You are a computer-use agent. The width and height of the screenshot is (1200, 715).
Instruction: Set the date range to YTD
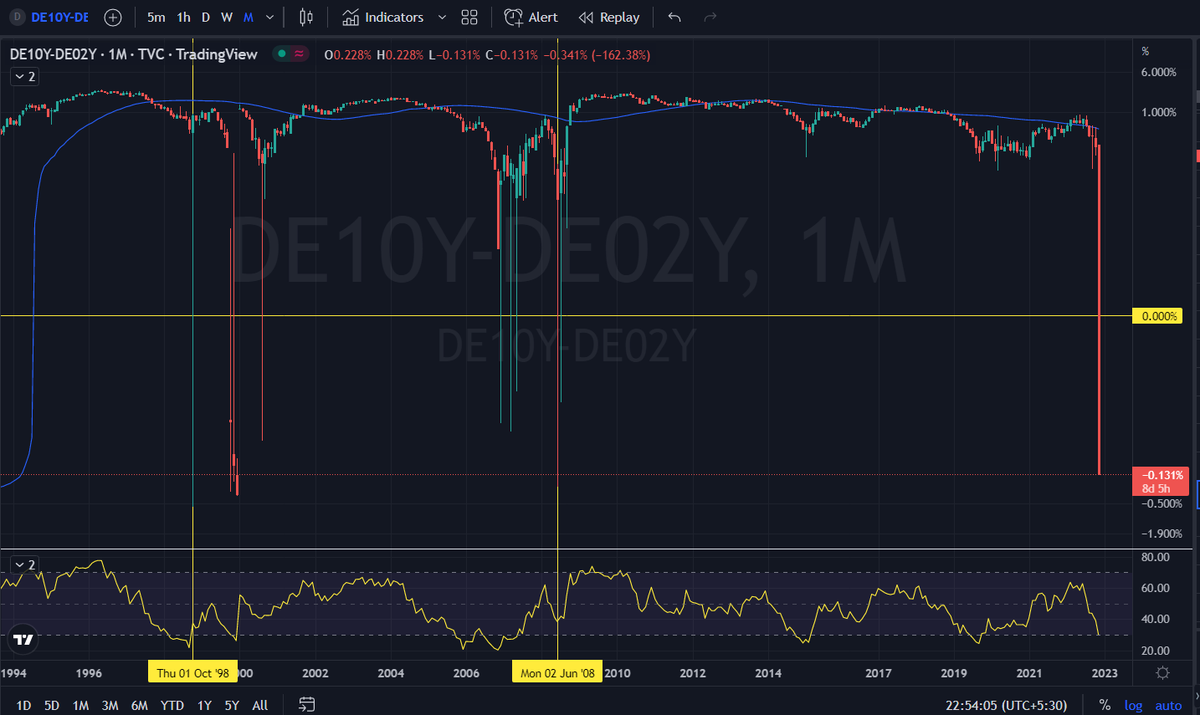click(172, 705)
